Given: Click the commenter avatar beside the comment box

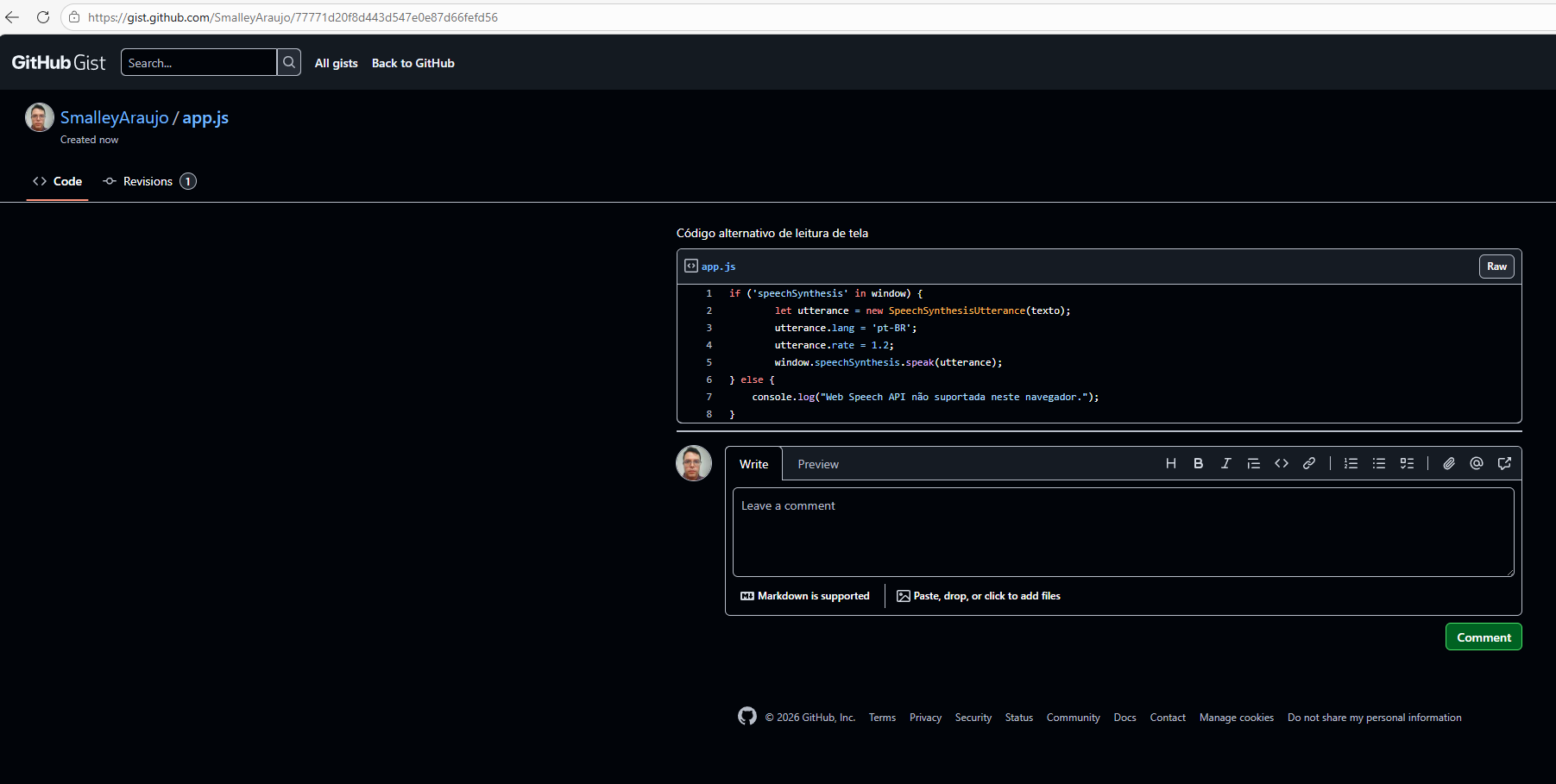Looking at the screenshot, I should (x=694, y=463).
